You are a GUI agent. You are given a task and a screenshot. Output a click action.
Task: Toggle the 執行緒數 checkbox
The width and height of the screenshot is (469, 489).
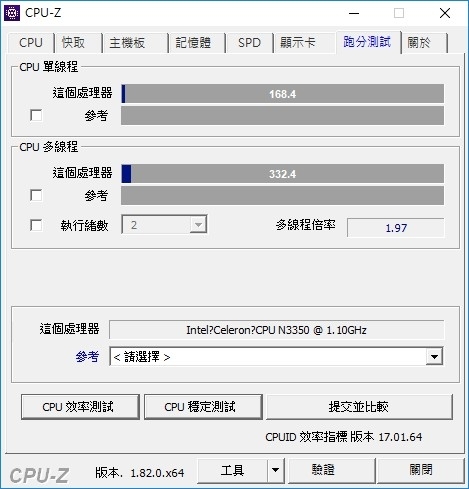point(36,225)
